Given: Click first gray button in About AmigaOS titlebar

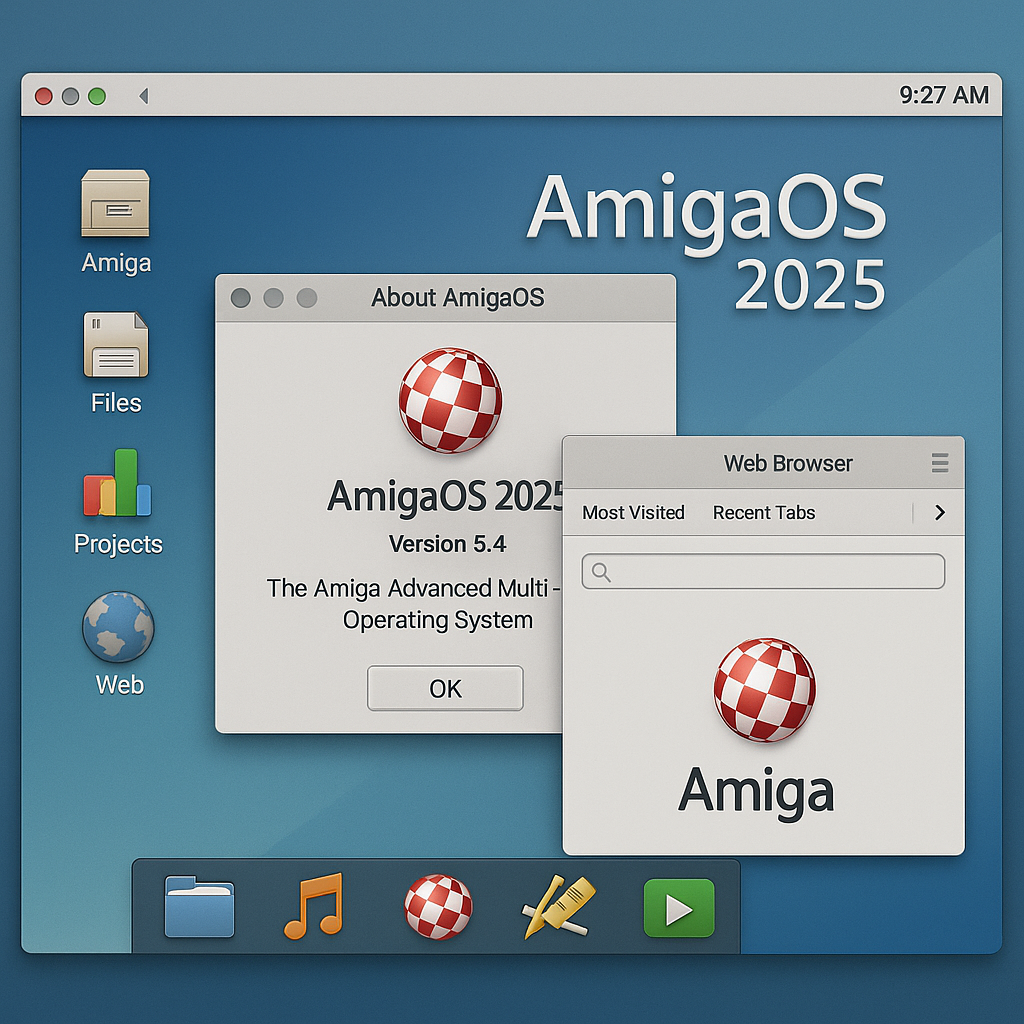Looking at the screenshot, I should 240,298.
